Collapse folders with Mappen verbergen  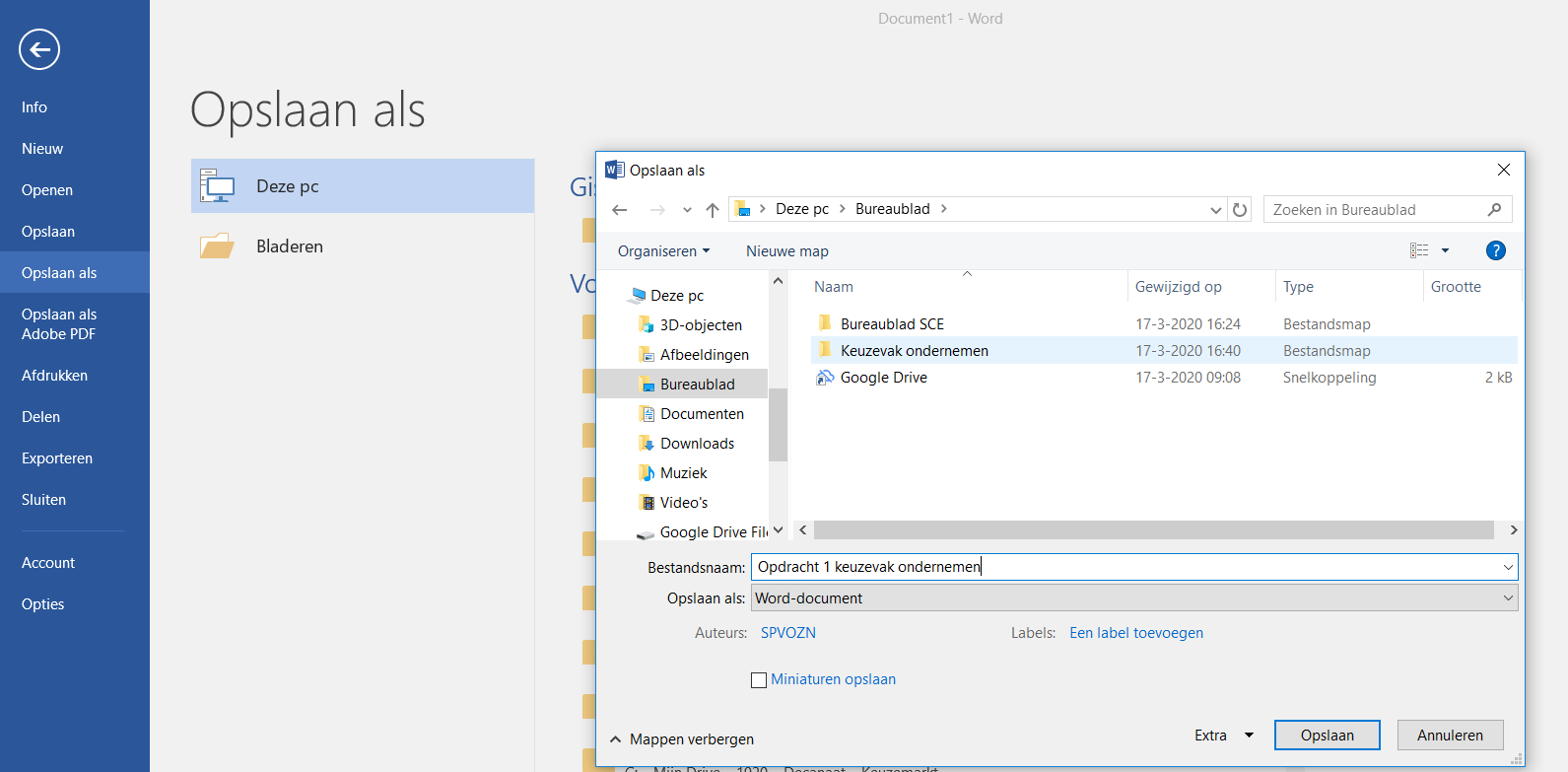pyautogui.click(x=682, y=738)
